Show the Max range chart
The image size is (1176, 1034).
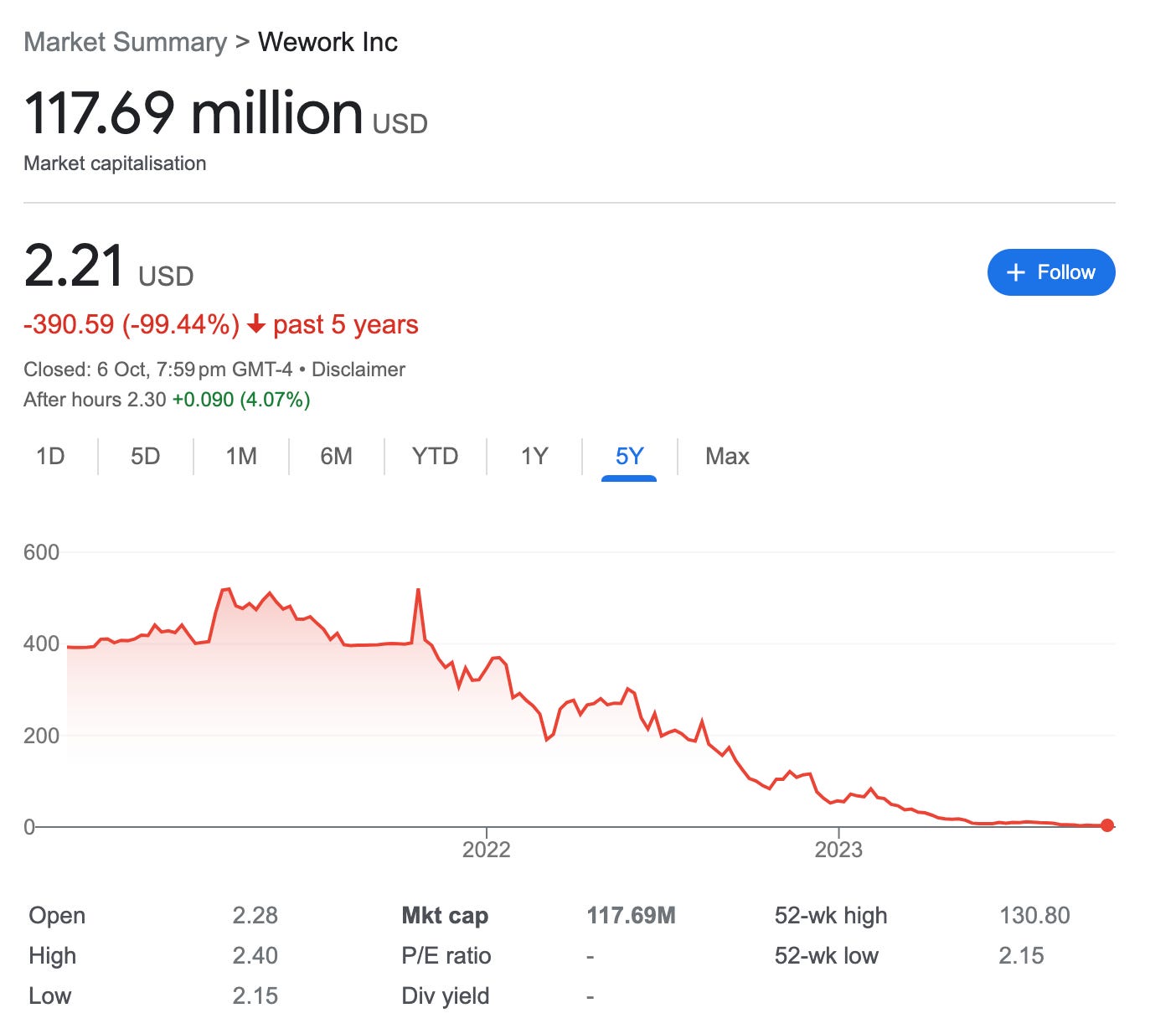coord(727,456)
